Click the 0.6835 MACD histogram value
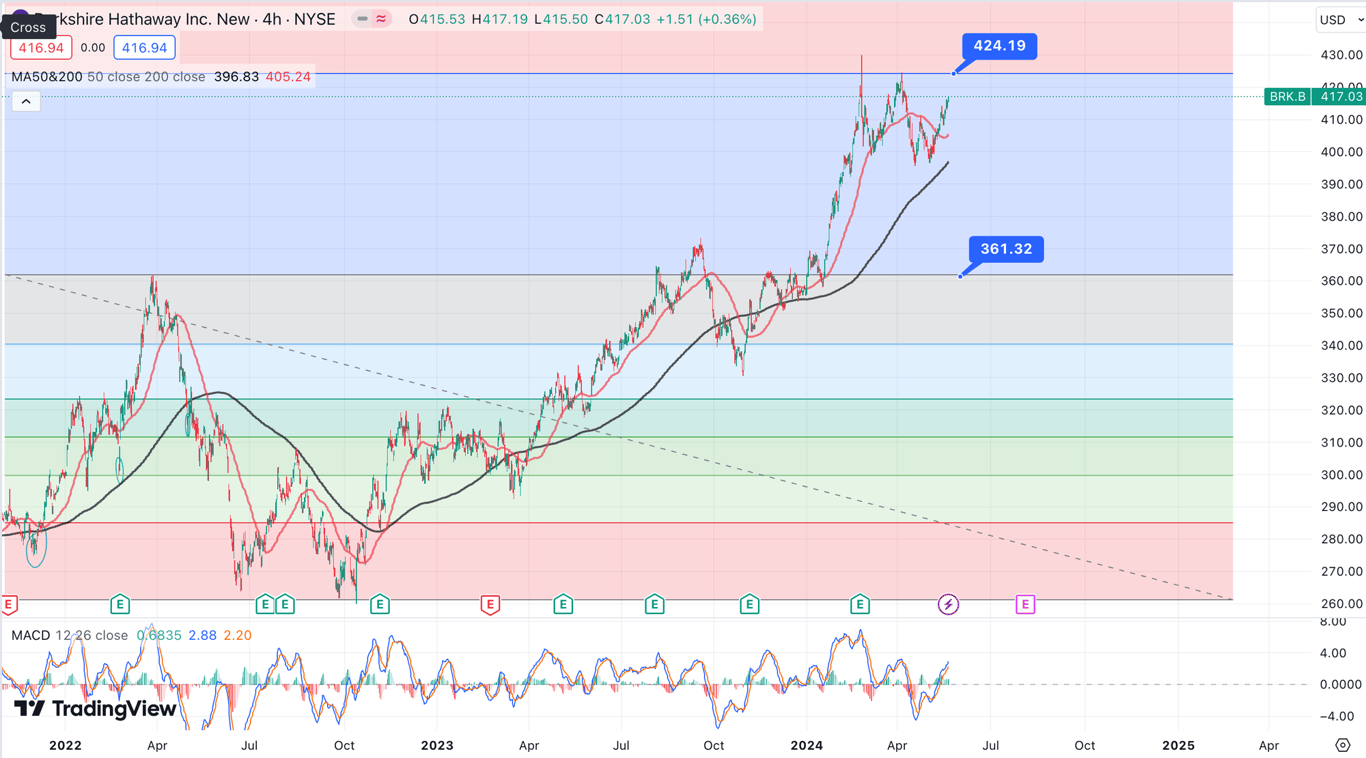The width and height of the screenshot is (1366, 758). 159,635
